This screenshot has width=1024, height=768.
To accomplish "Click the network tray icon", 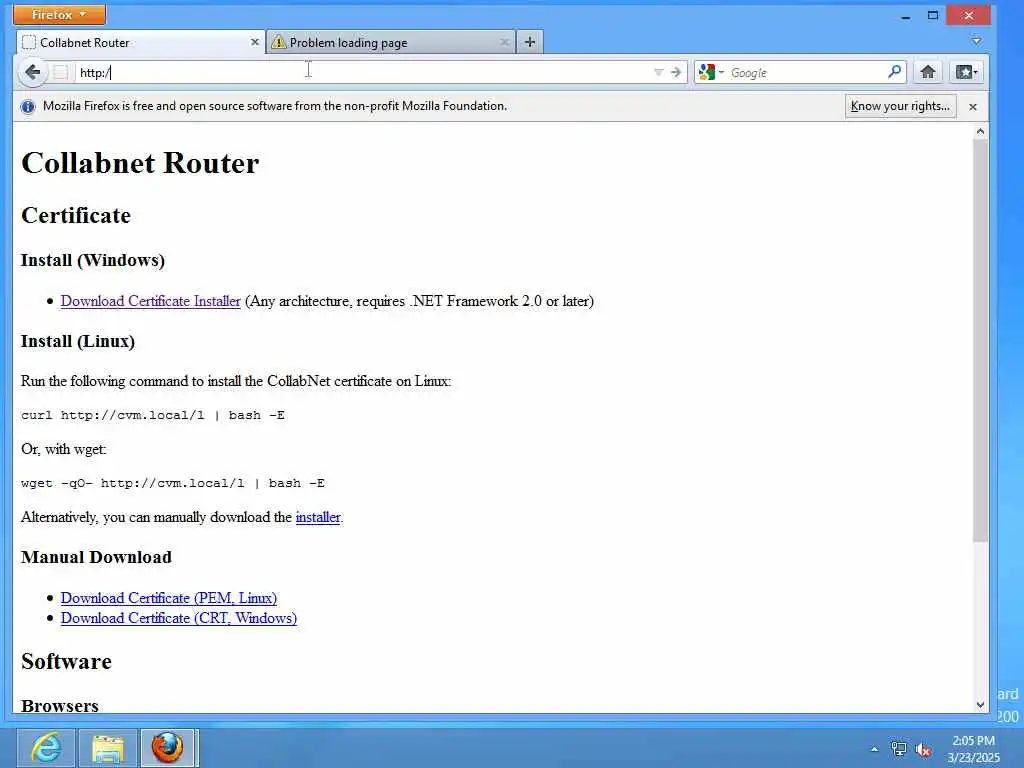I will pos(899,750).
